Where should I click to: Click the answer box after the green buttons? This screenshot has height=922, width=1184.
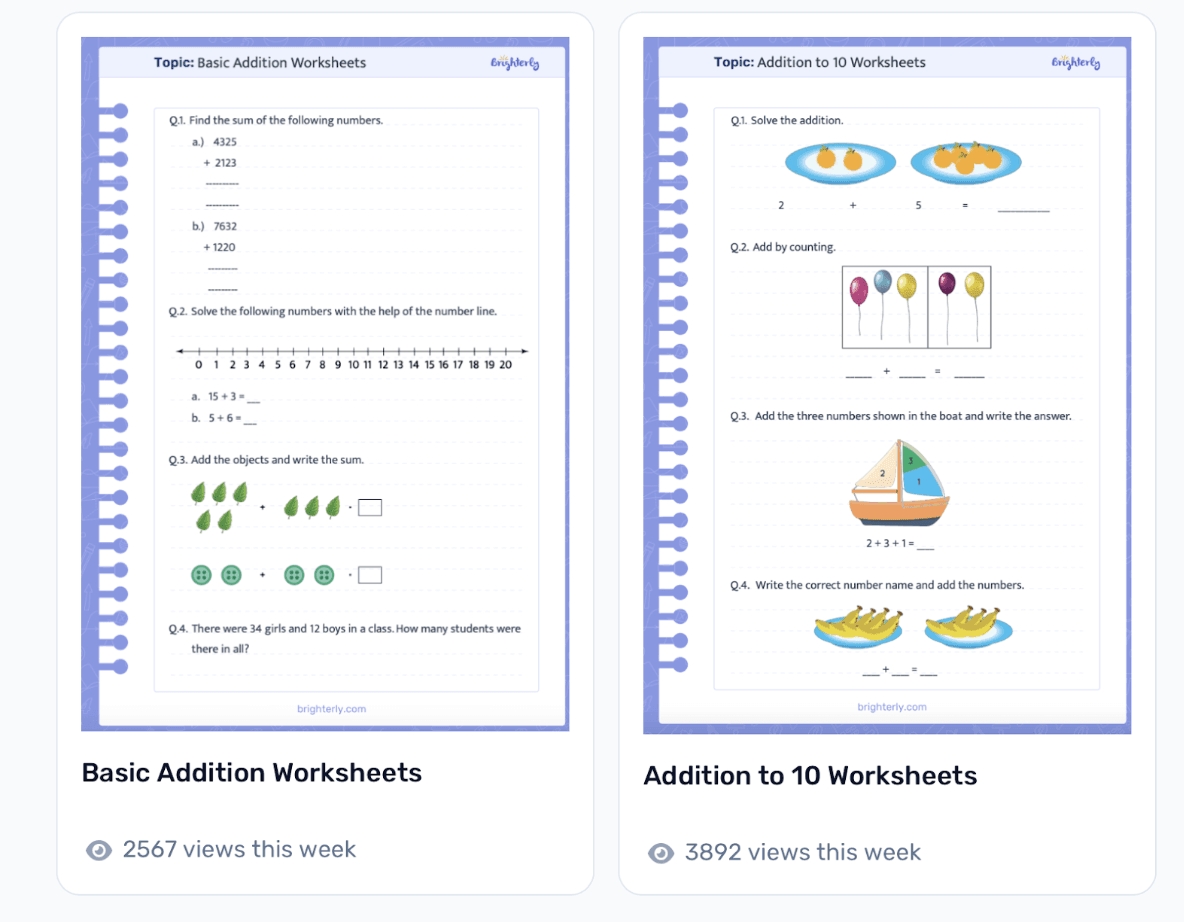[x=370, y=575]
